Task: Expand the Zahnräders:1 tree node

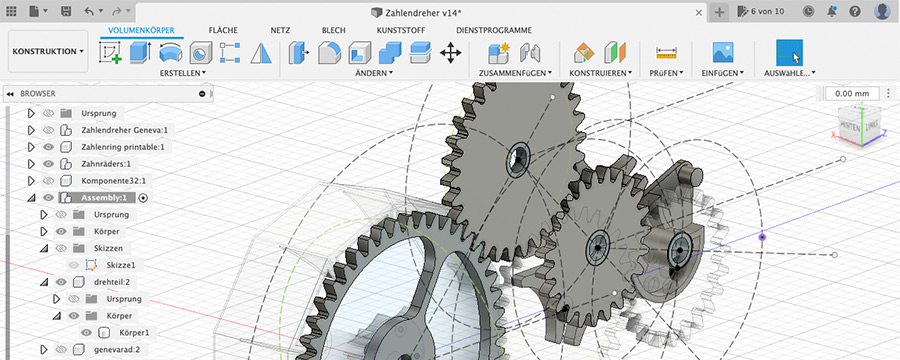Action: [x=31, y=164]
